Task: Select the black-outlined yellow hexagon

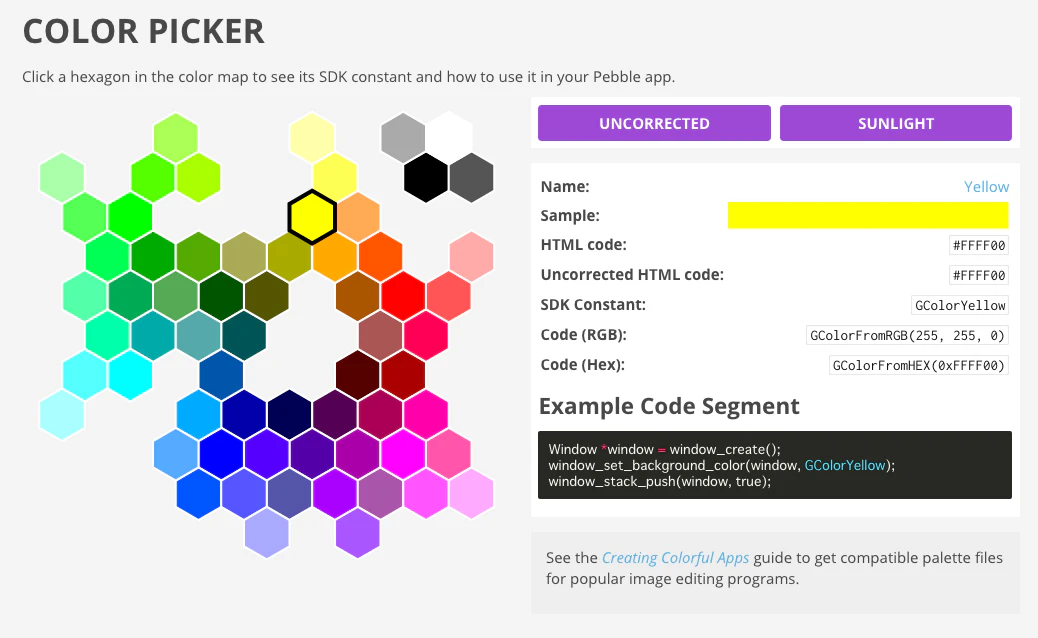Action: [x=312, y=217]
